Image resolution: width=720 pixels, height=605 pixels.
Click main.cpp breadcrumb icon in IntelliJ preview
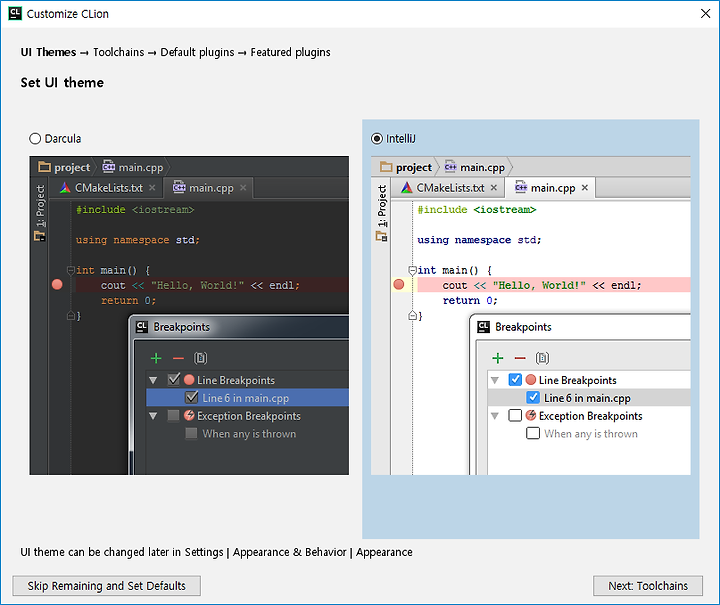[450, 166]
